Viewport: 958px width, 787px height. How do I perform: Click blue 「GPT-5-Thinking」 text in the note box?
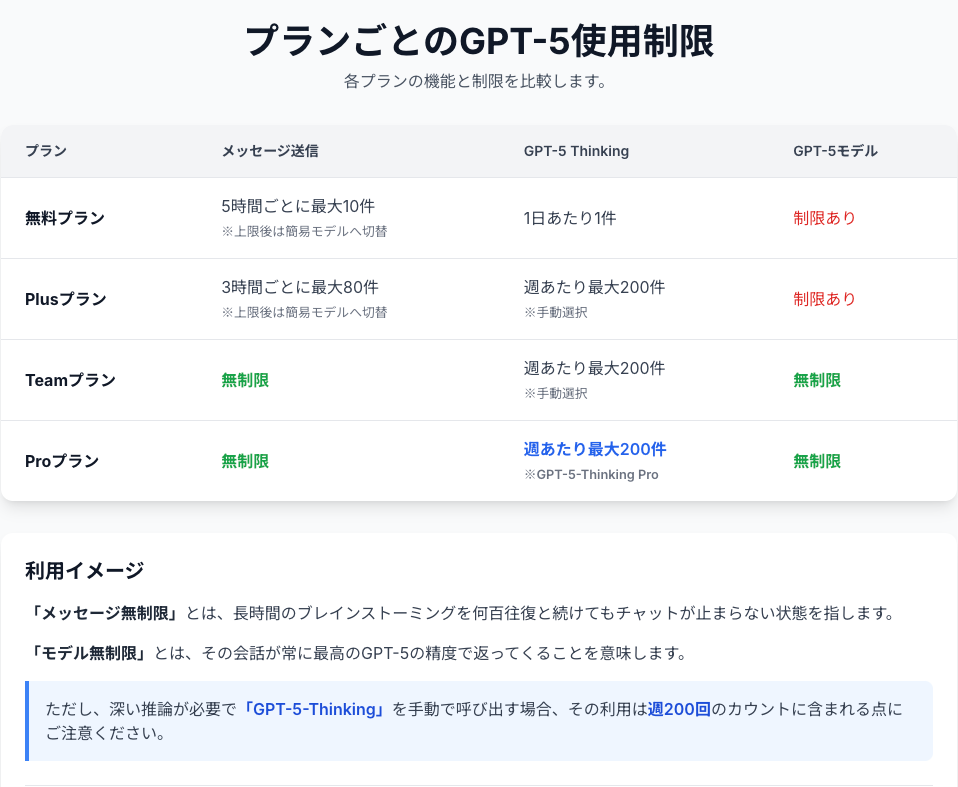point(314,709)
